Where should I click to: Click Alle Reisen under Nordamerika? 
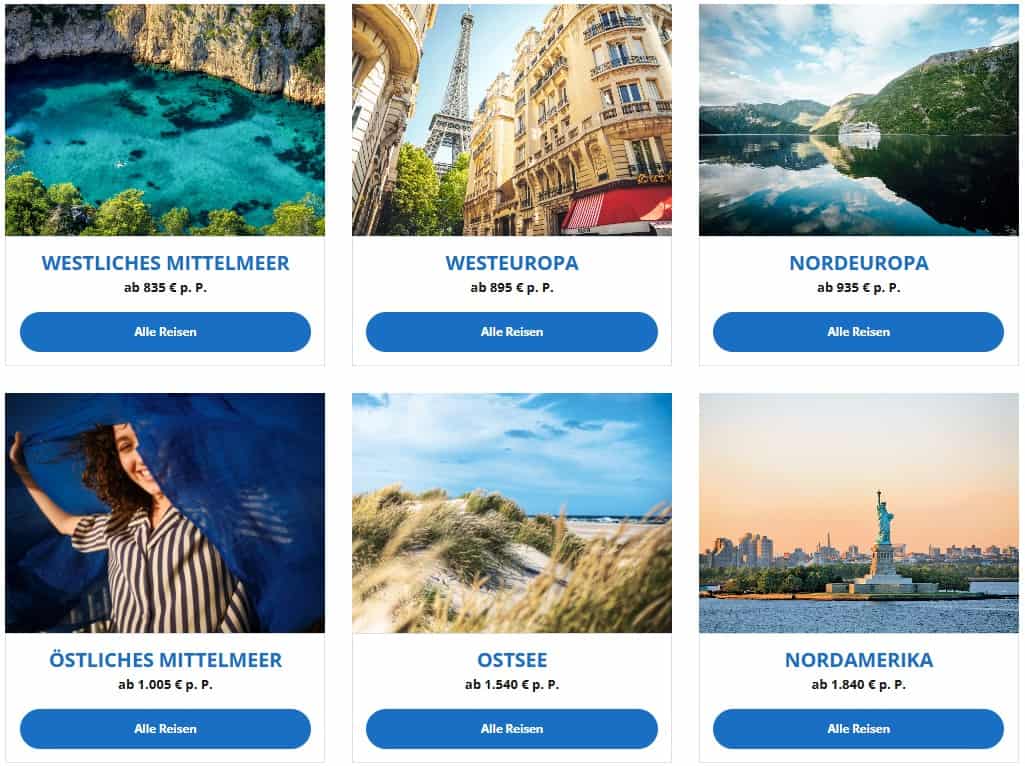point(858,729)
